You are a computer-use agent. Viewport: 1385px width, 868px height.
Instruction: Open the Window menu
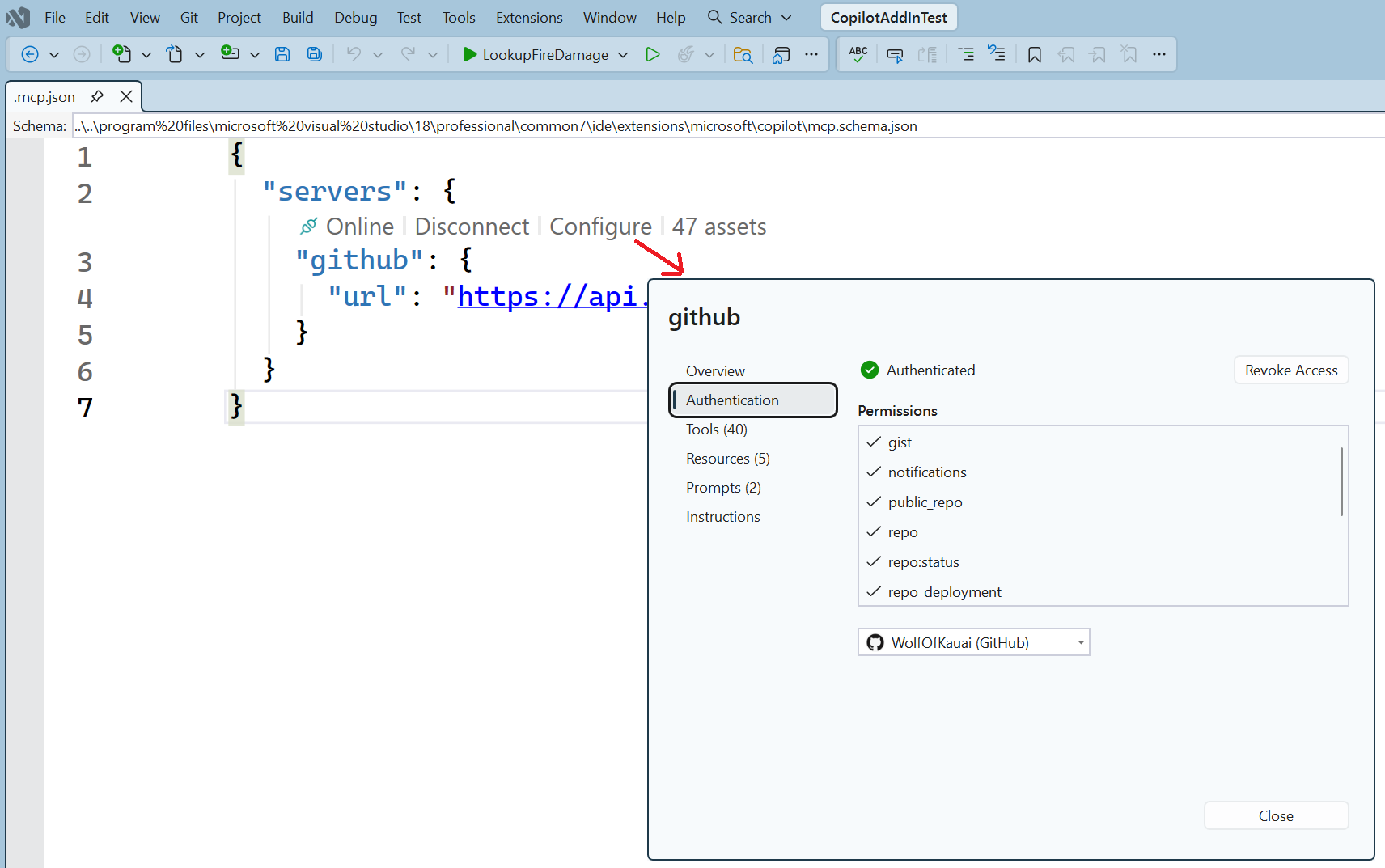pos(610,17)
